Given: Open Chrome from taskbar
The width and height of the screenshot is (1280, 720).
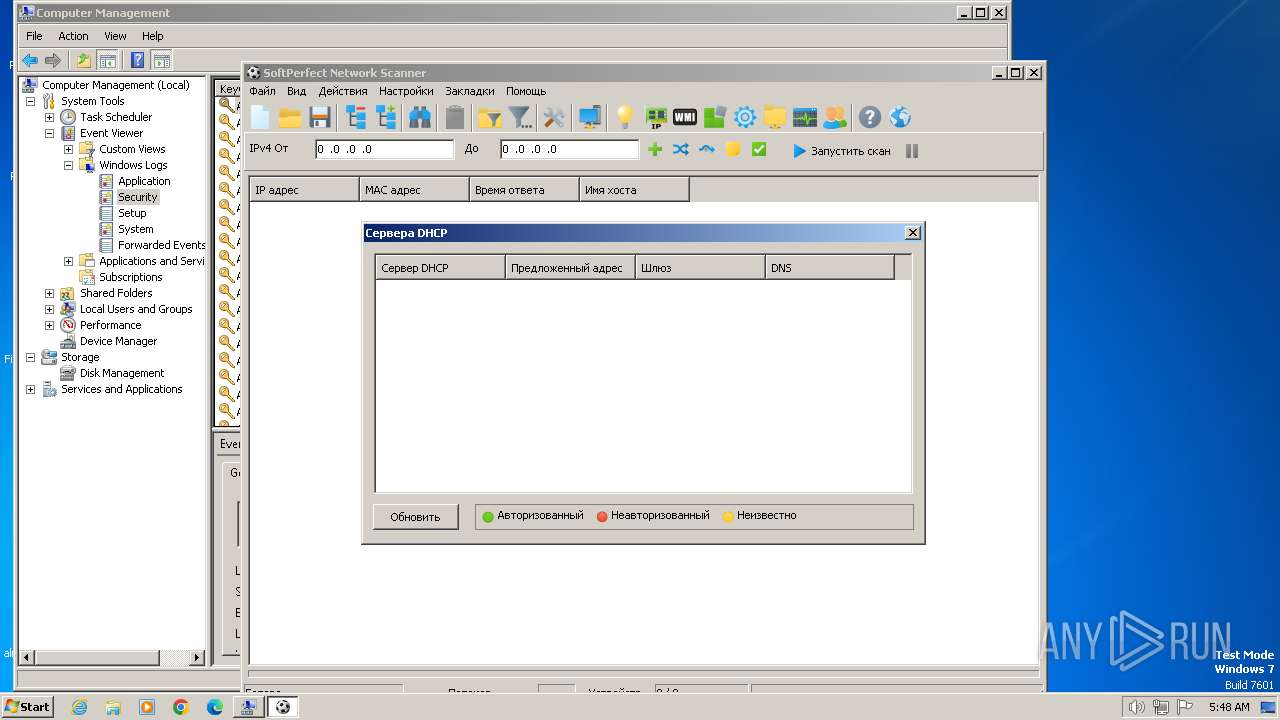Looking at the screenshot, I should pos(181,707).
